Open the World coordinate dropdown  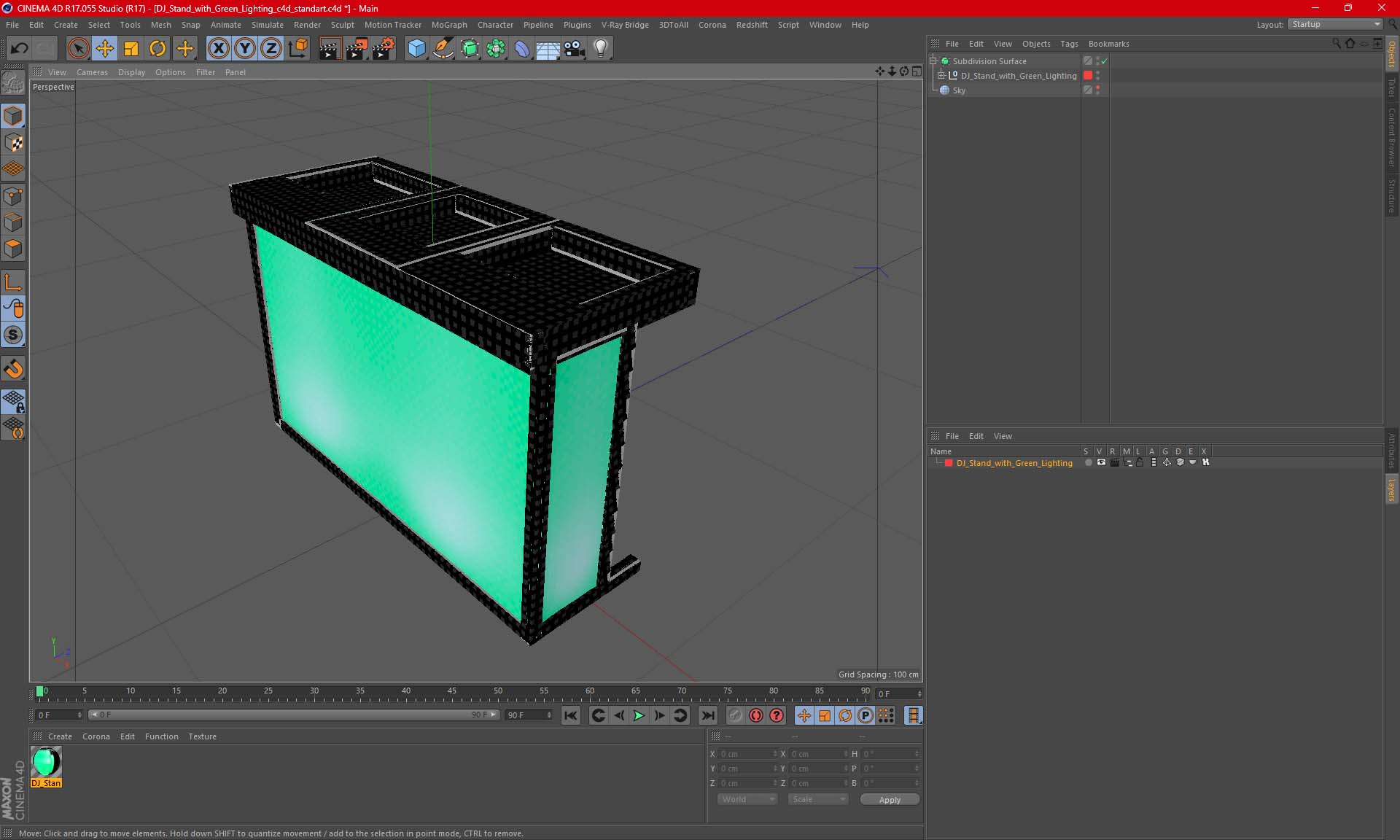[x=747, y=799]
